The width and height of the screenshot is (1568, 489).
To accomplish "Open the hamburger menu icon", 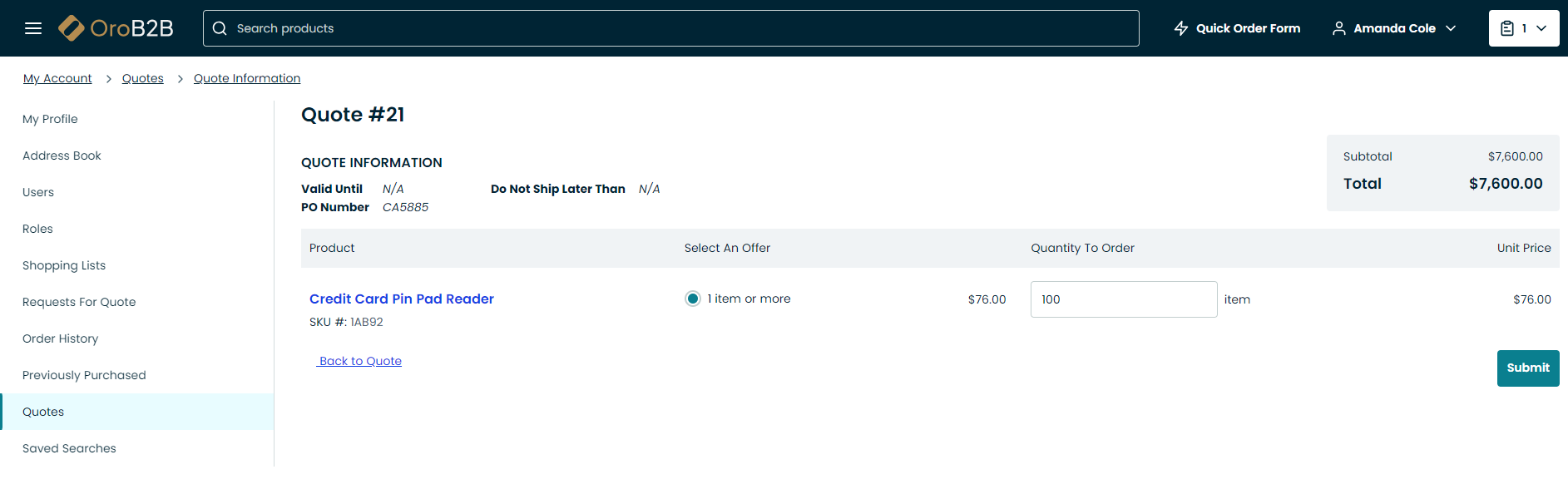I will click(33, 28).
